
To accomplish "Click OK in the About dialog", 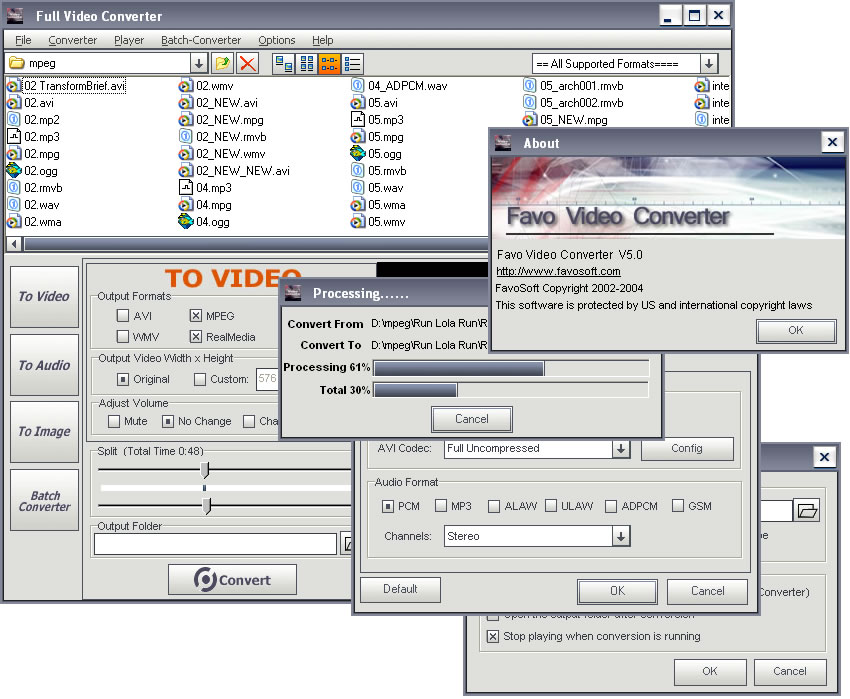I will (796, 330).
